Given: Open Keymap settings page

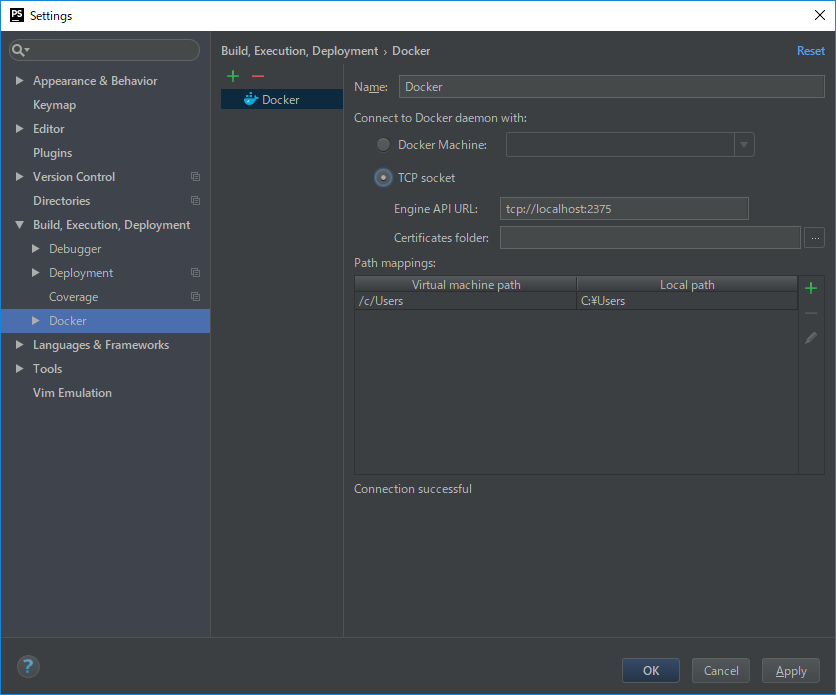Looking at the screenshot, I should coord(54,105).
